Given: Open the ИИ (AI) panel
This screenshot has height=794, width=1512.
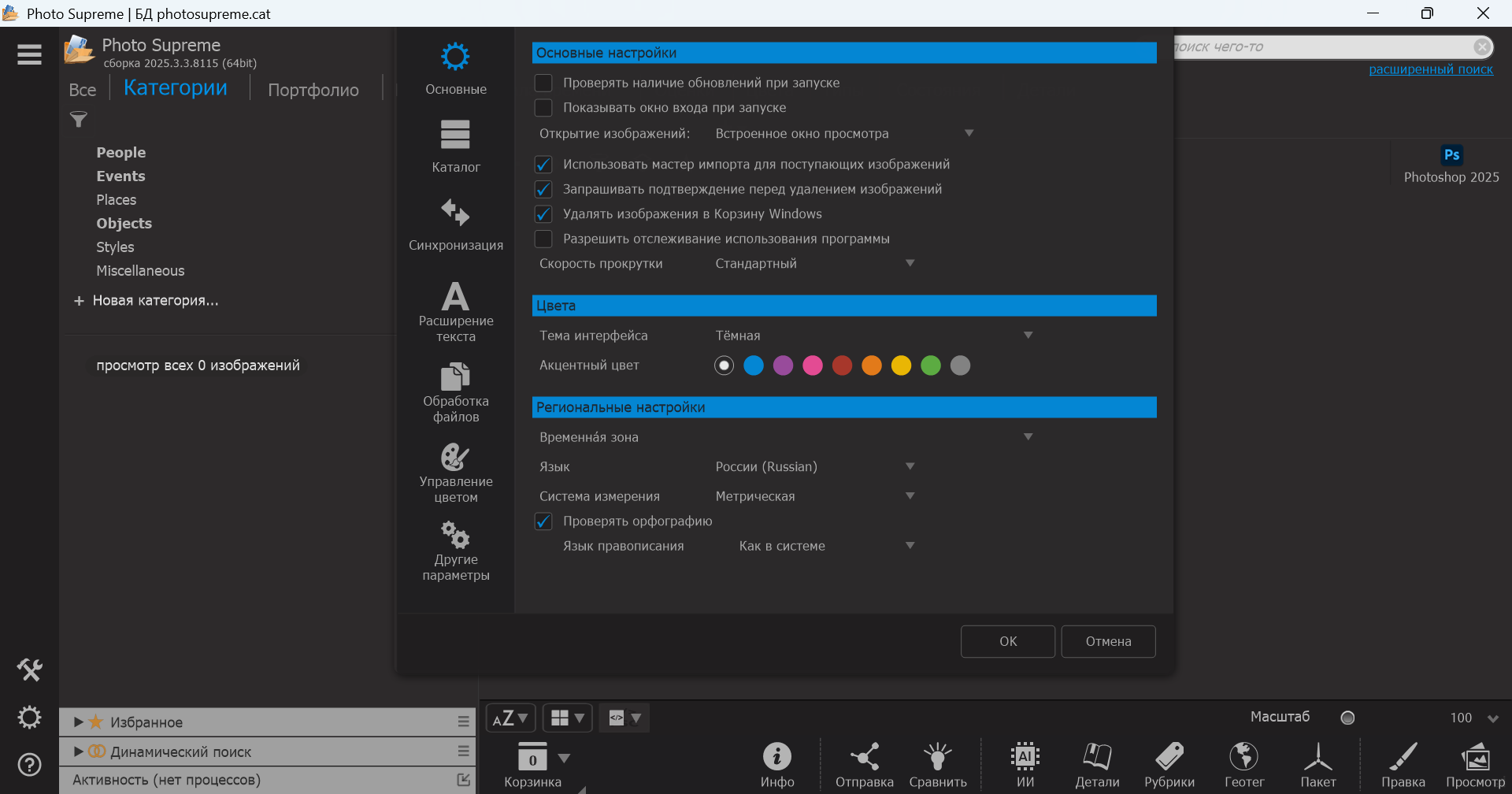Looking at the screenshot, I should tap(1025, 764).
